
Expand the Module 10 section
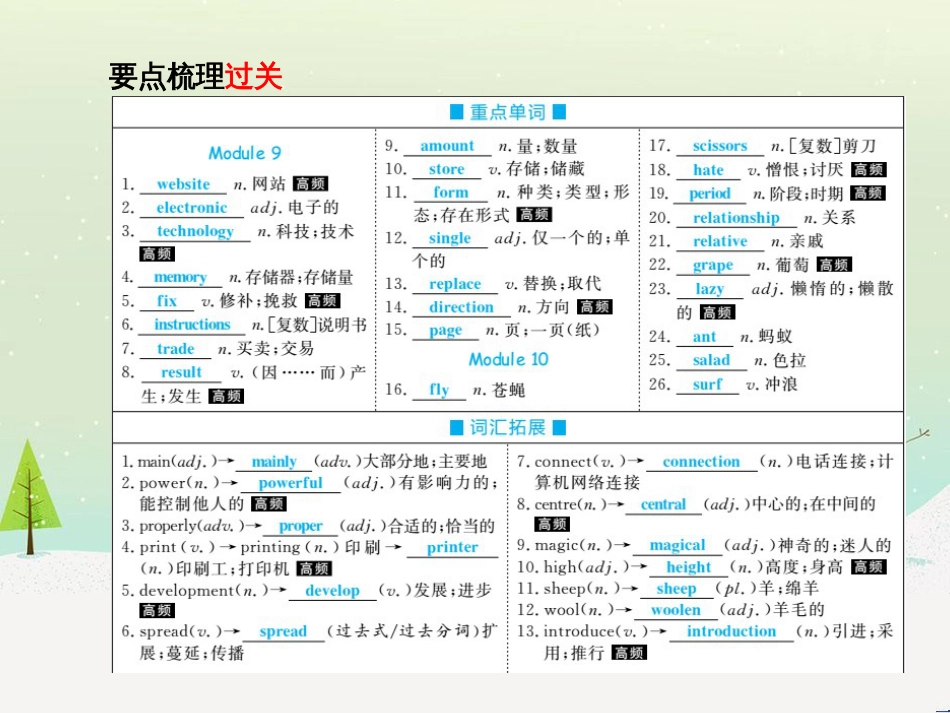coord(508,360)
